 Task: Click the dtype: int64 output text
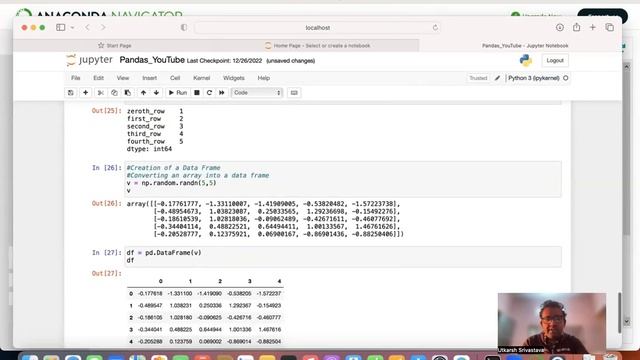[149, 149]
